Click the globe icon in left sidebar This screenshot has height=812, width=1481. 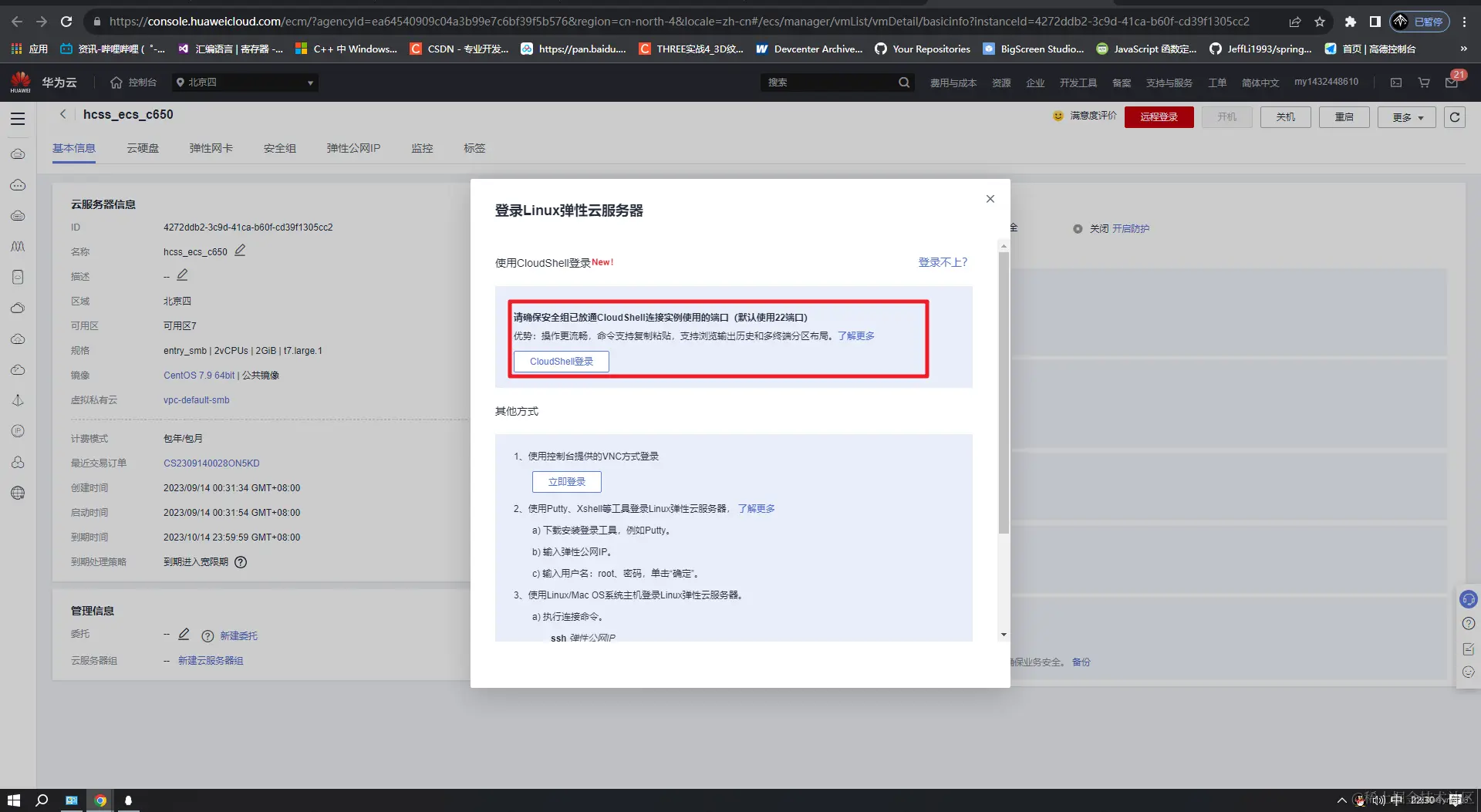(x=18, y=494)
